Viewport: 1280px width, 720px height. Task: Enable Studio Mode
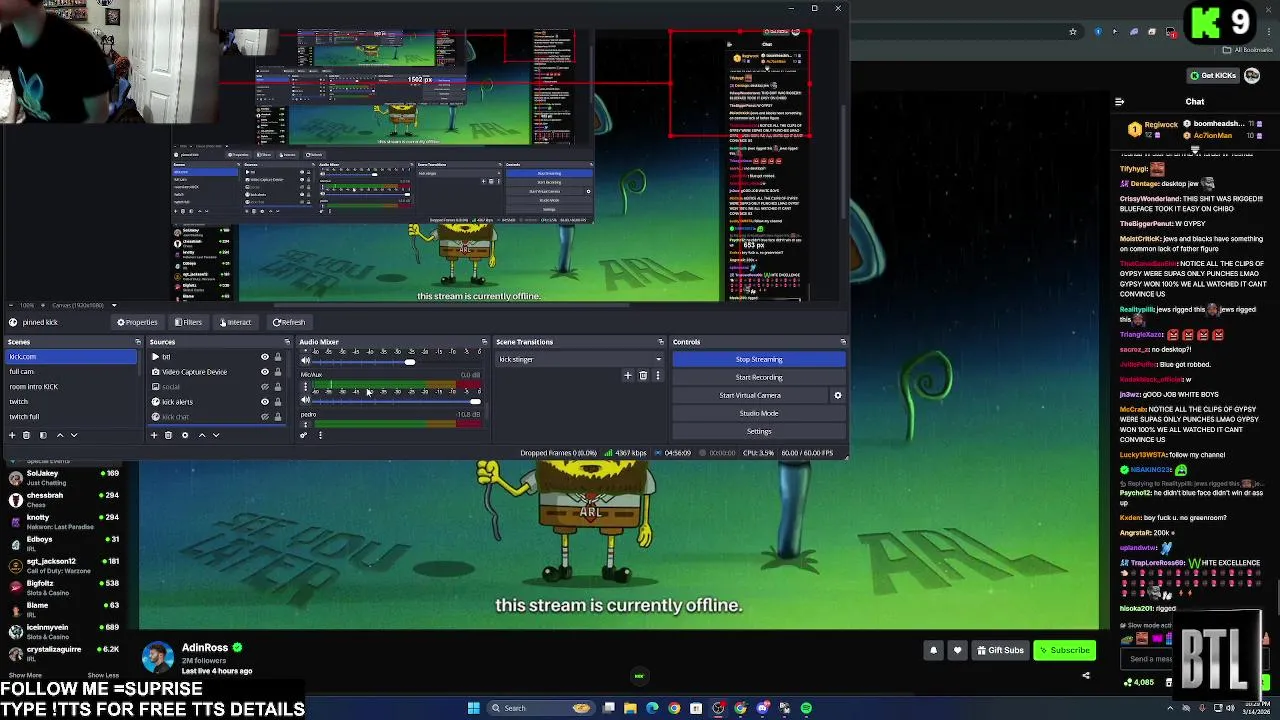click(x=759, y=413)
